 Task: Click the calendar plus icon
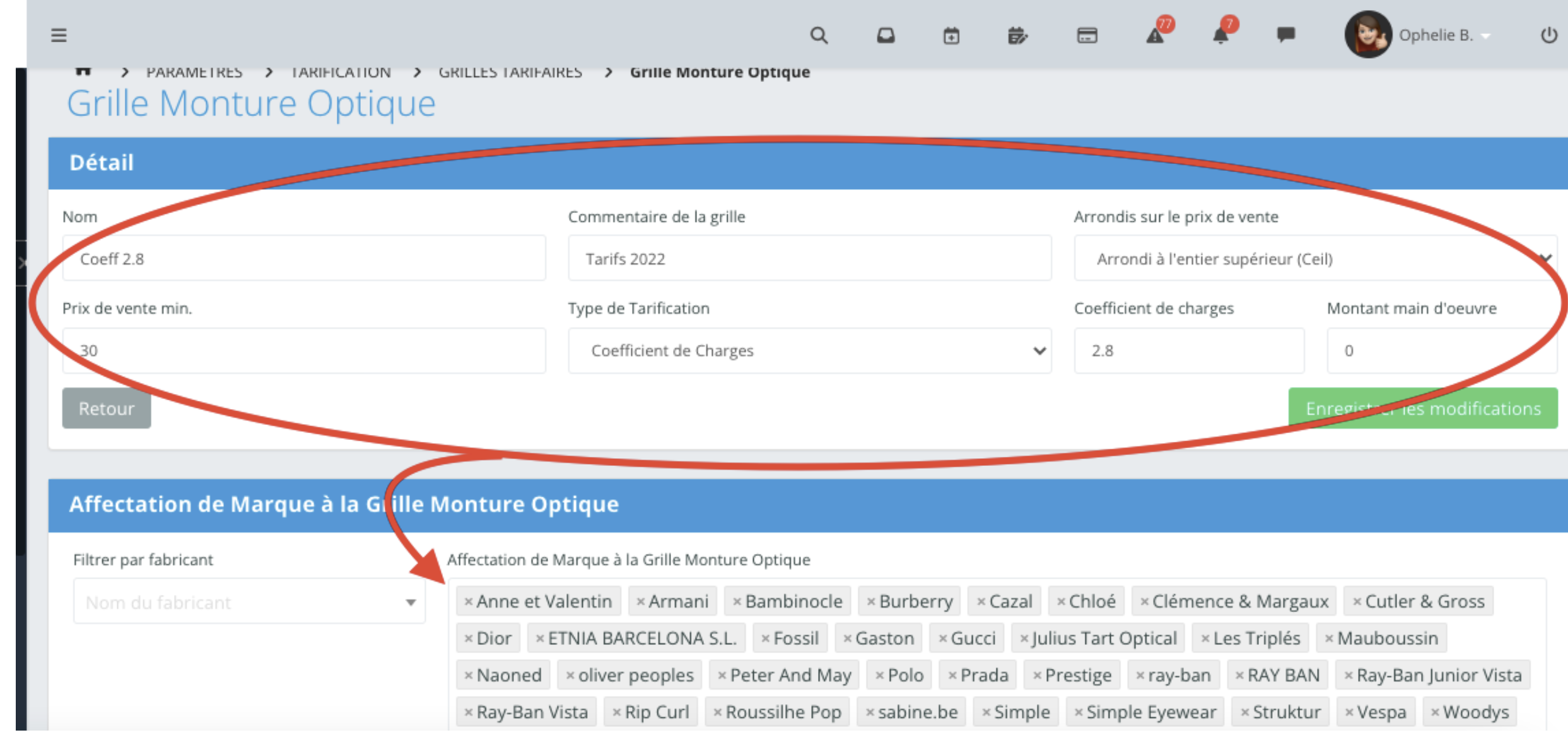951,36
